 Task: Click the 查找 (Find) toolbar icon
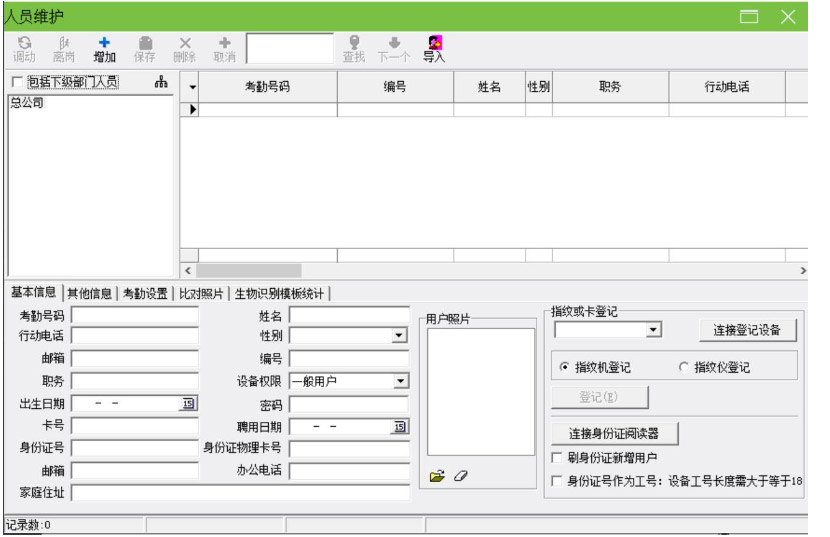click(354, 49)
